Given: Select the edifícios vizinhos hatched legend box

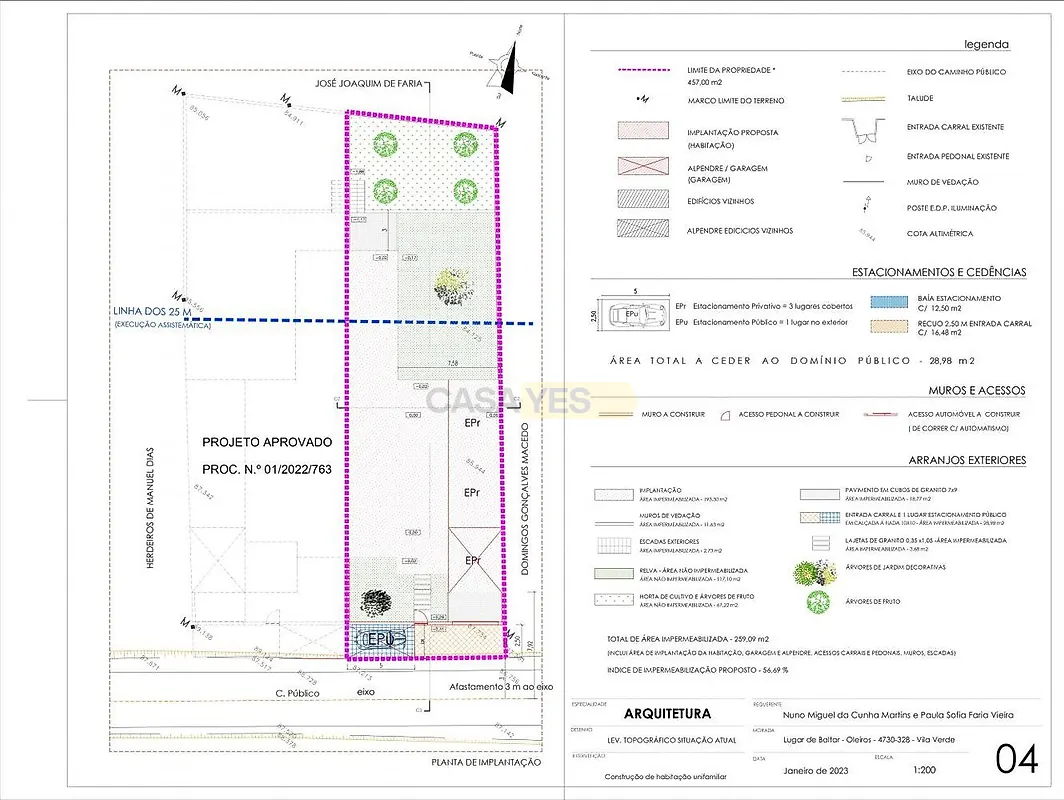Looking at the screenshot, I should (x=643, y=198).
